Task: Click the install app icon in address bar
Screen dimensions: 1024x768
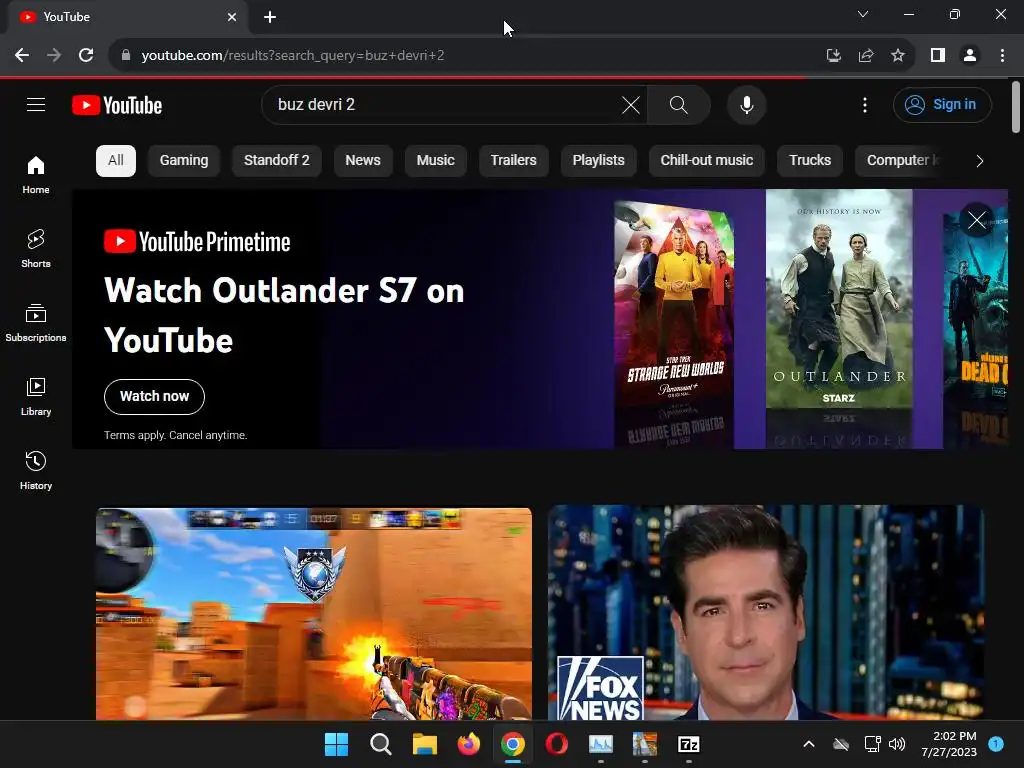Action: point(833,56)
